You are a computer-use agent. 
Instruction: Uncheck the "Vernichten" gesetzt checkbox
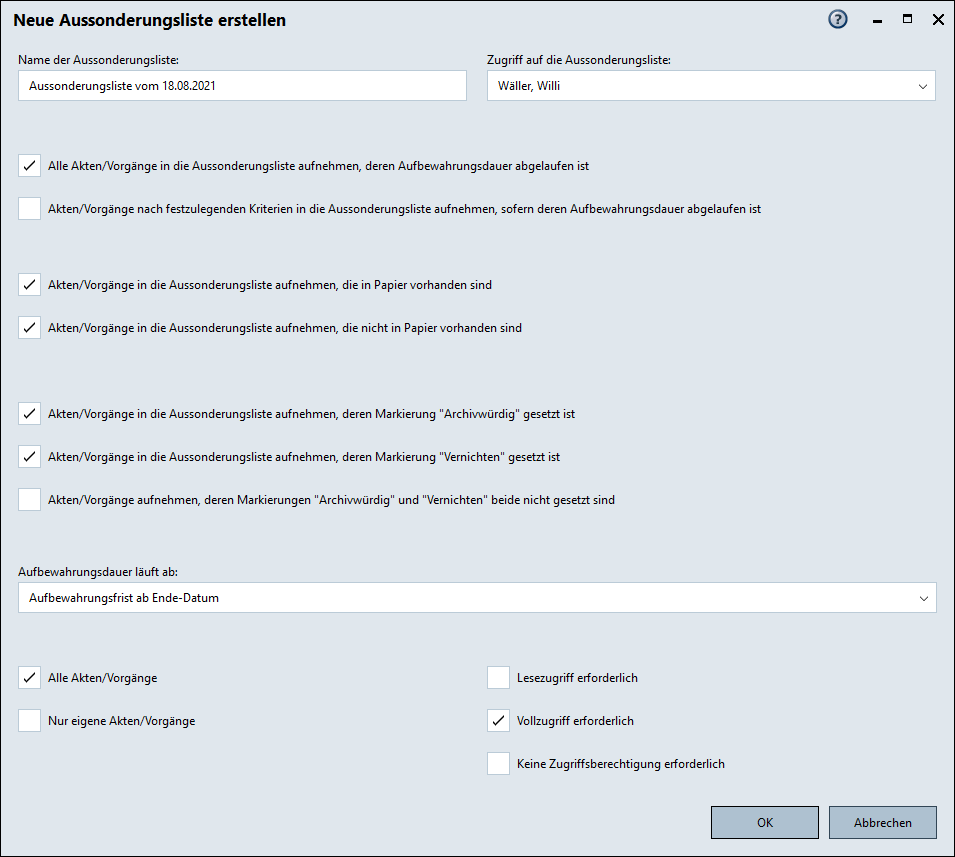[30, 457]
